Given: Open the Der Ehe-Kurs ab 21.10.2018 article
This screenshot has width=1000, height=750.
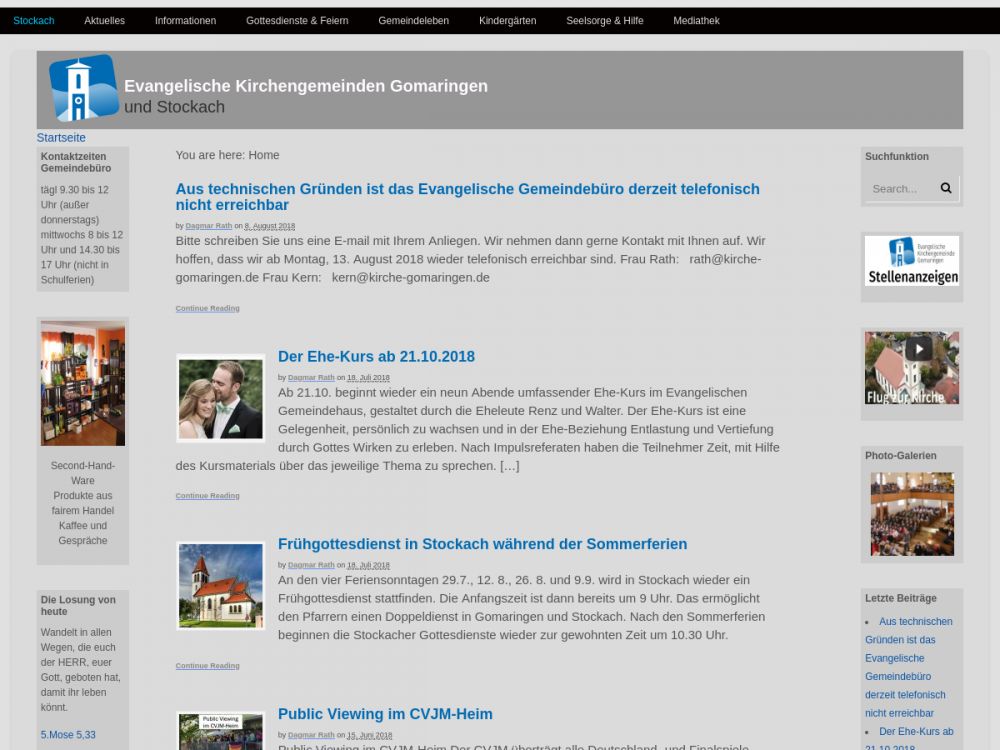Looking at the screenshot, I should click(376, 357).
